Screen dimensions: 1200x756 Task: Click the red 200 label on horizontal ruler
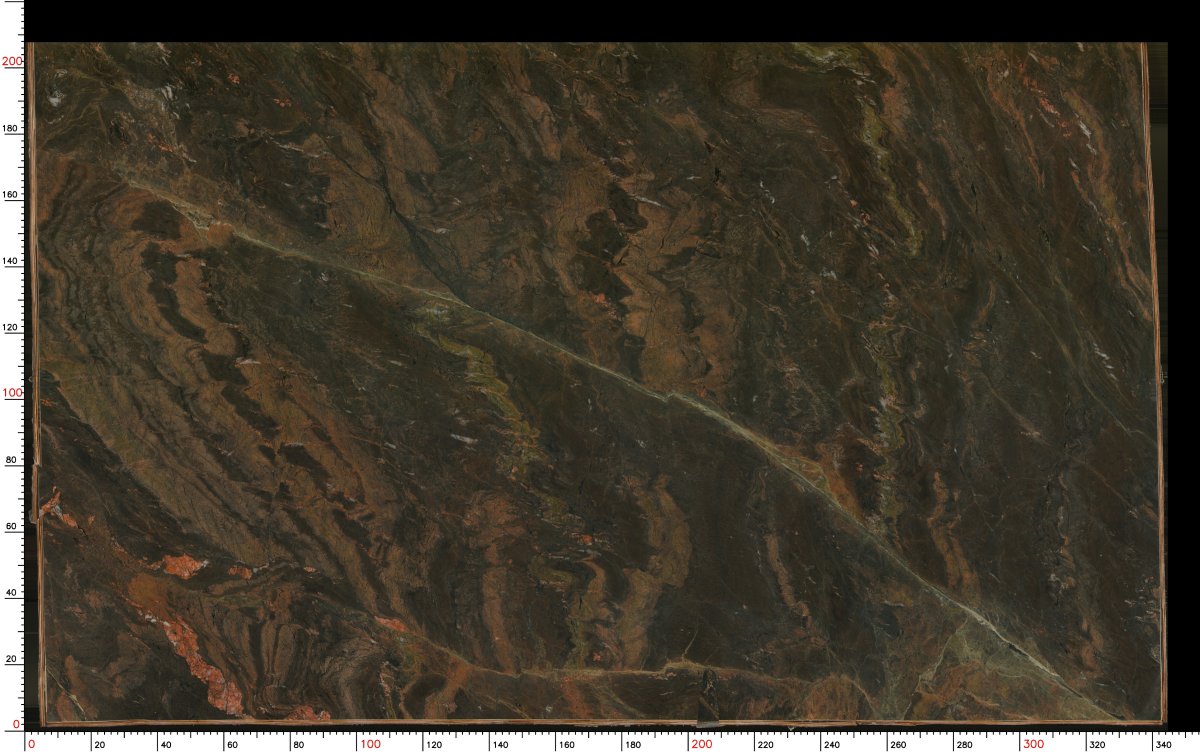pyautogui.click(x=702, y=744)
